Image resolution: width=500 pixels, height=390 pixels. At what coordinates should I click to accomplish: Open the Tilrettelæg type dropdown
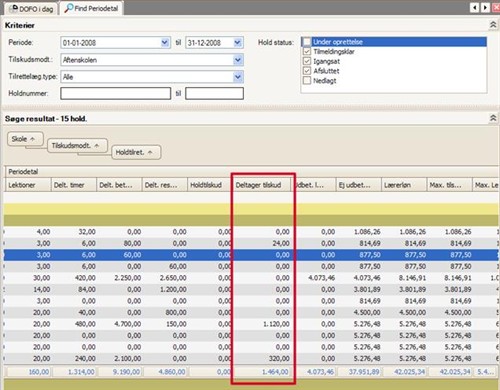[237, 77]
